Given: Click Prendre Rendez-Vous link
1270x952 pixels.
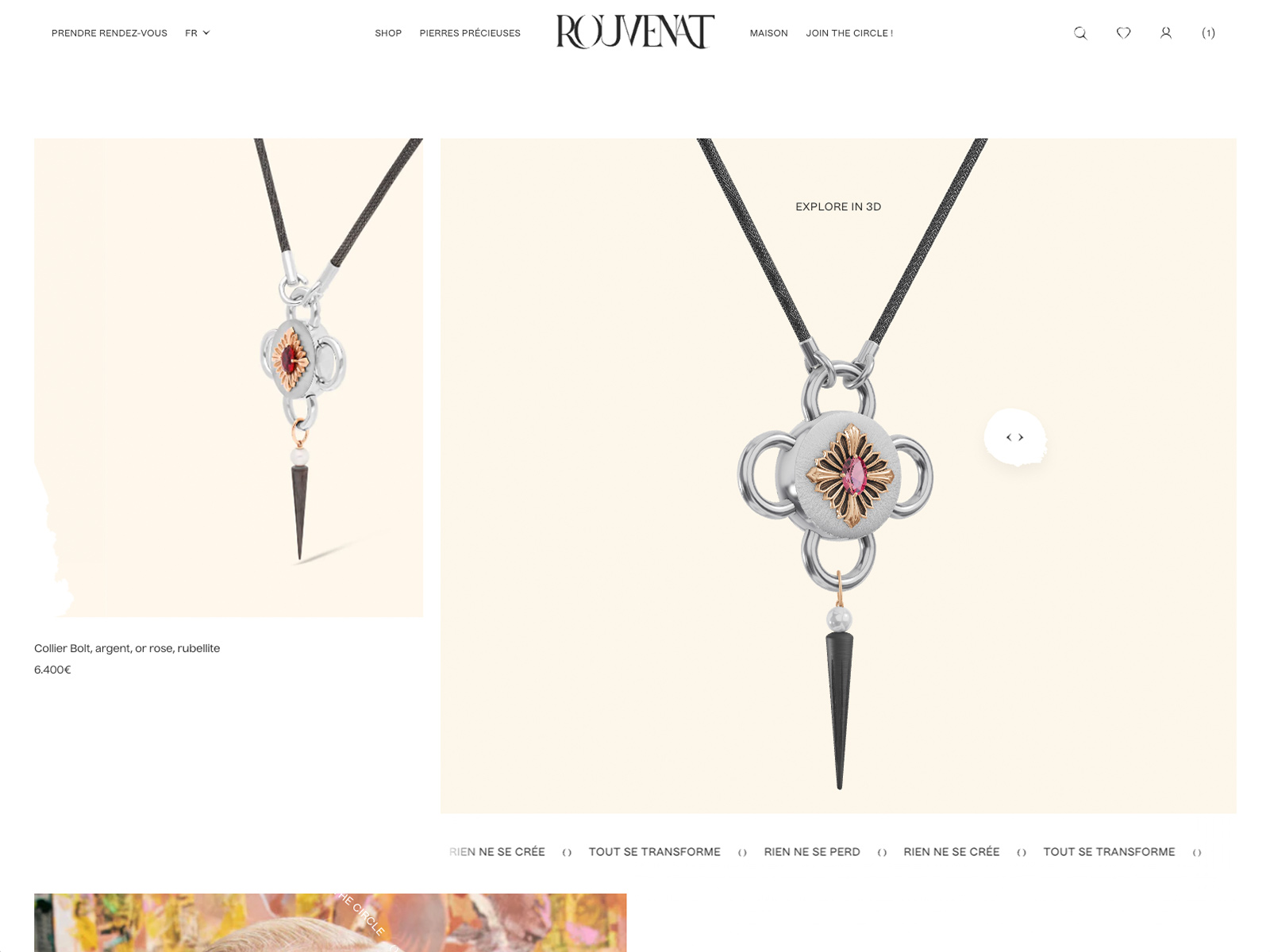Looking at the screenshot, I should [110, 33].
